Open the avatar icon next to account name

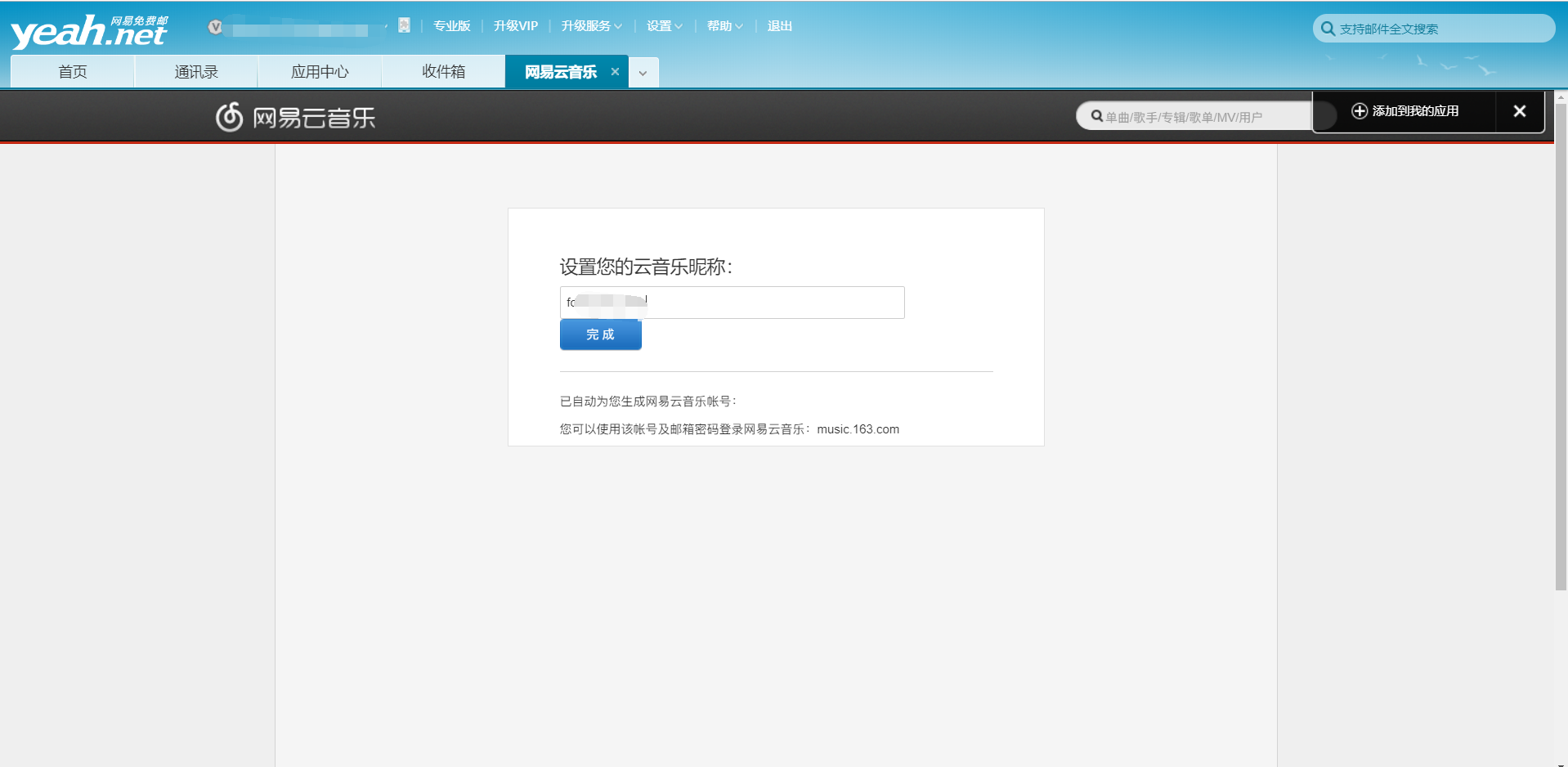tap(404, 25)
